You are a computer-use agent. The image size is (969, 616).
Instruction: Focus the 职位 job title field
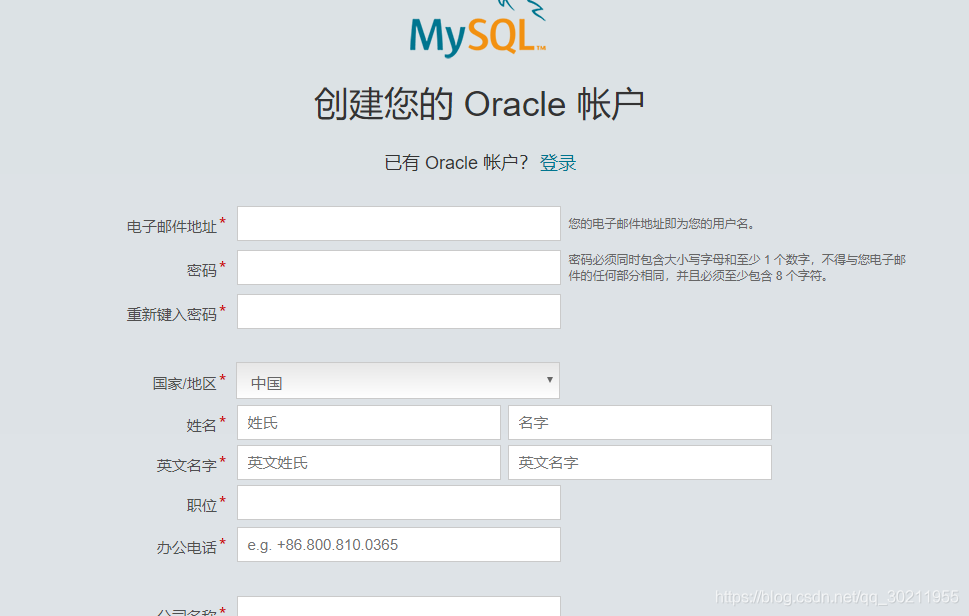click(x=399, y=502)
